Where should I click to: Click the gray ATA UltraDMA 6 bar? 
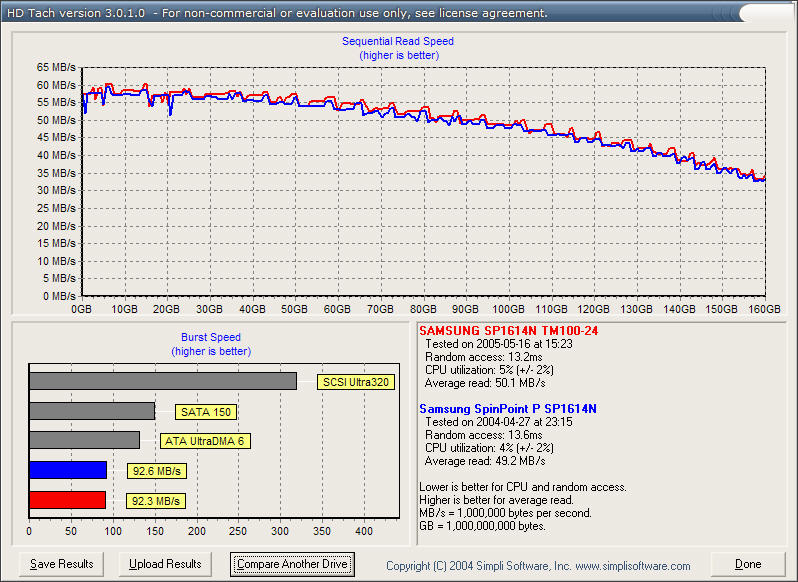coord(84,440)
